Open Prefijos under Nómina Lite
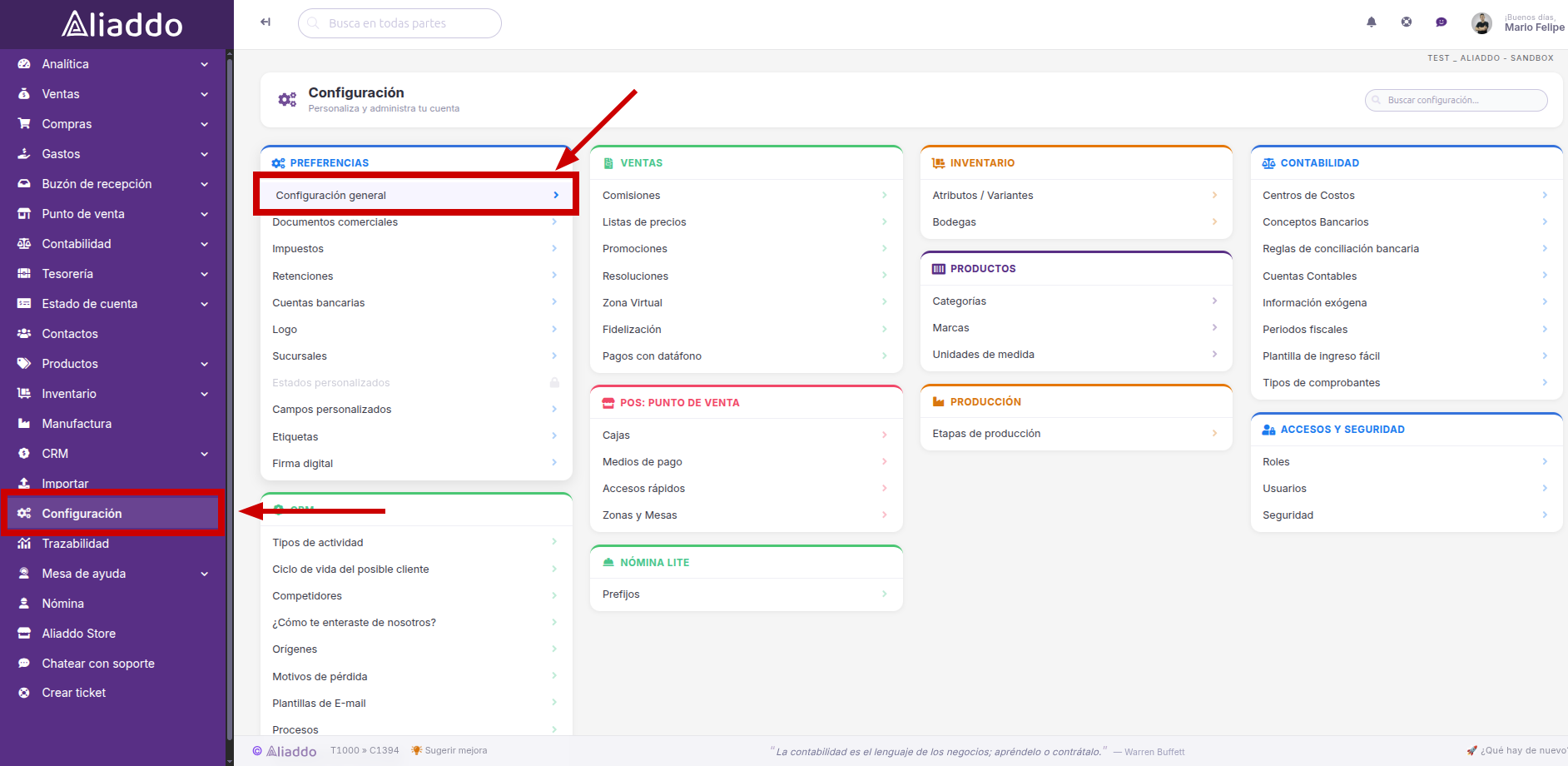The height and width of the screenshot is (766, 1568). point(746,594)
